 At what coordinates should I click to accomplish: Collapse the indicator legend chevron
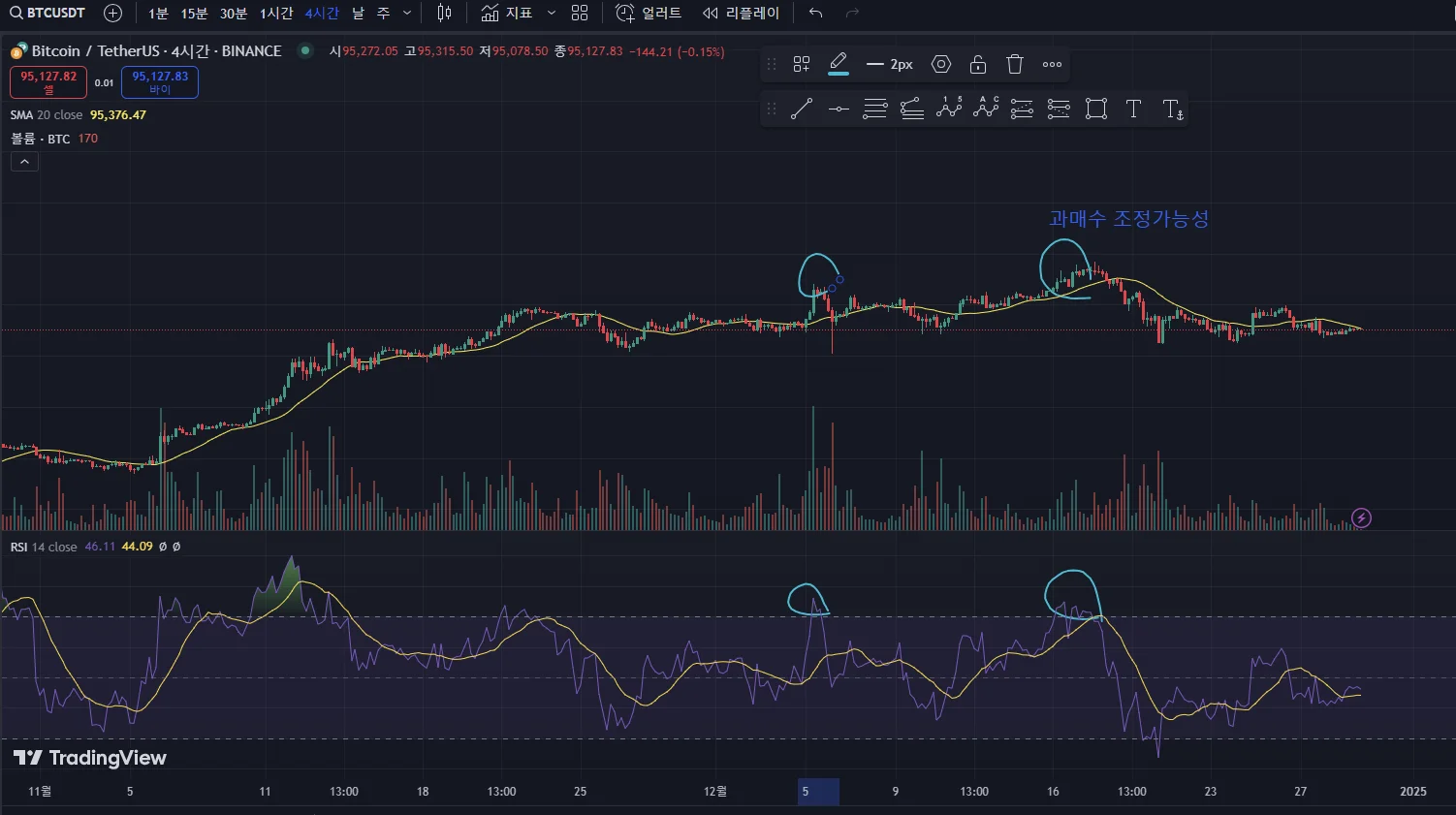click(x=24, y=162)
